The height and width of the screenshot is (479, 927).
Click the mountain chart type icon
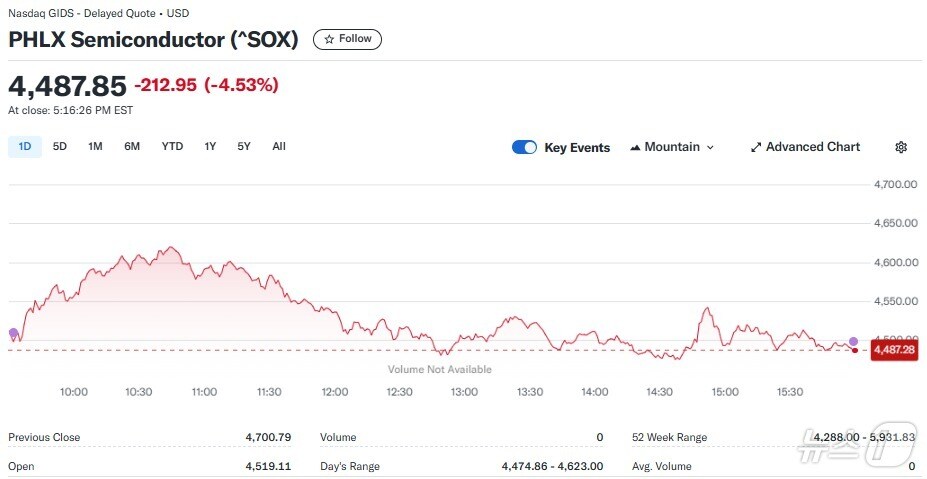click(635, 148)
